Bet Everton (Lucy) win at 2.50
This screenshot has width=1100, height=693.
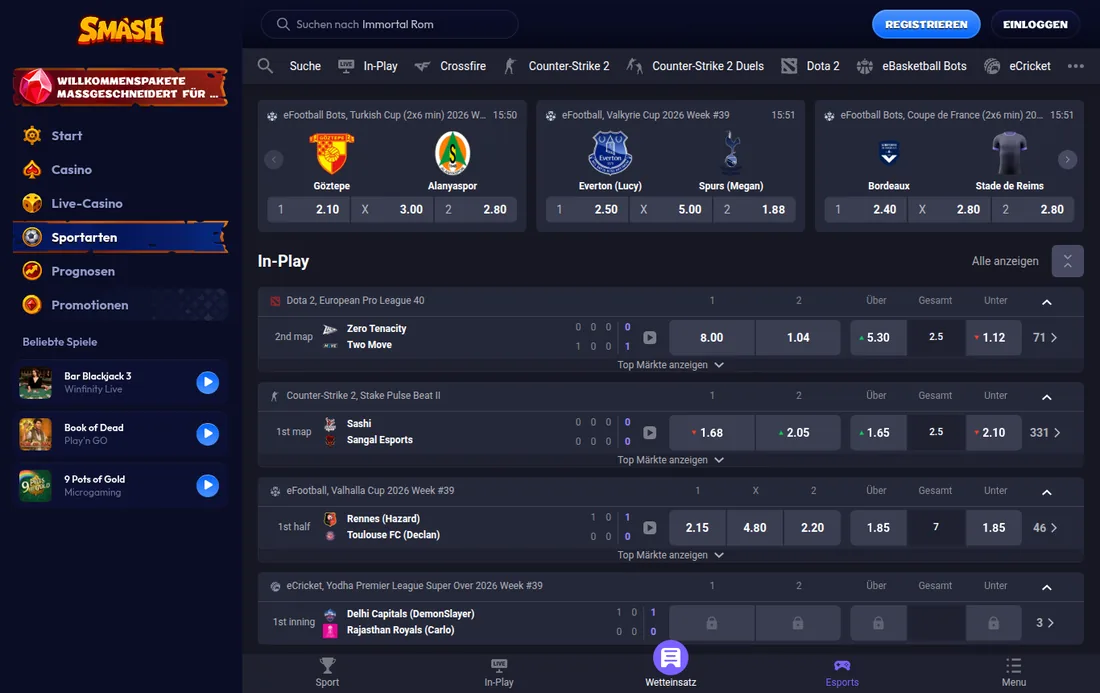(587, 209)
